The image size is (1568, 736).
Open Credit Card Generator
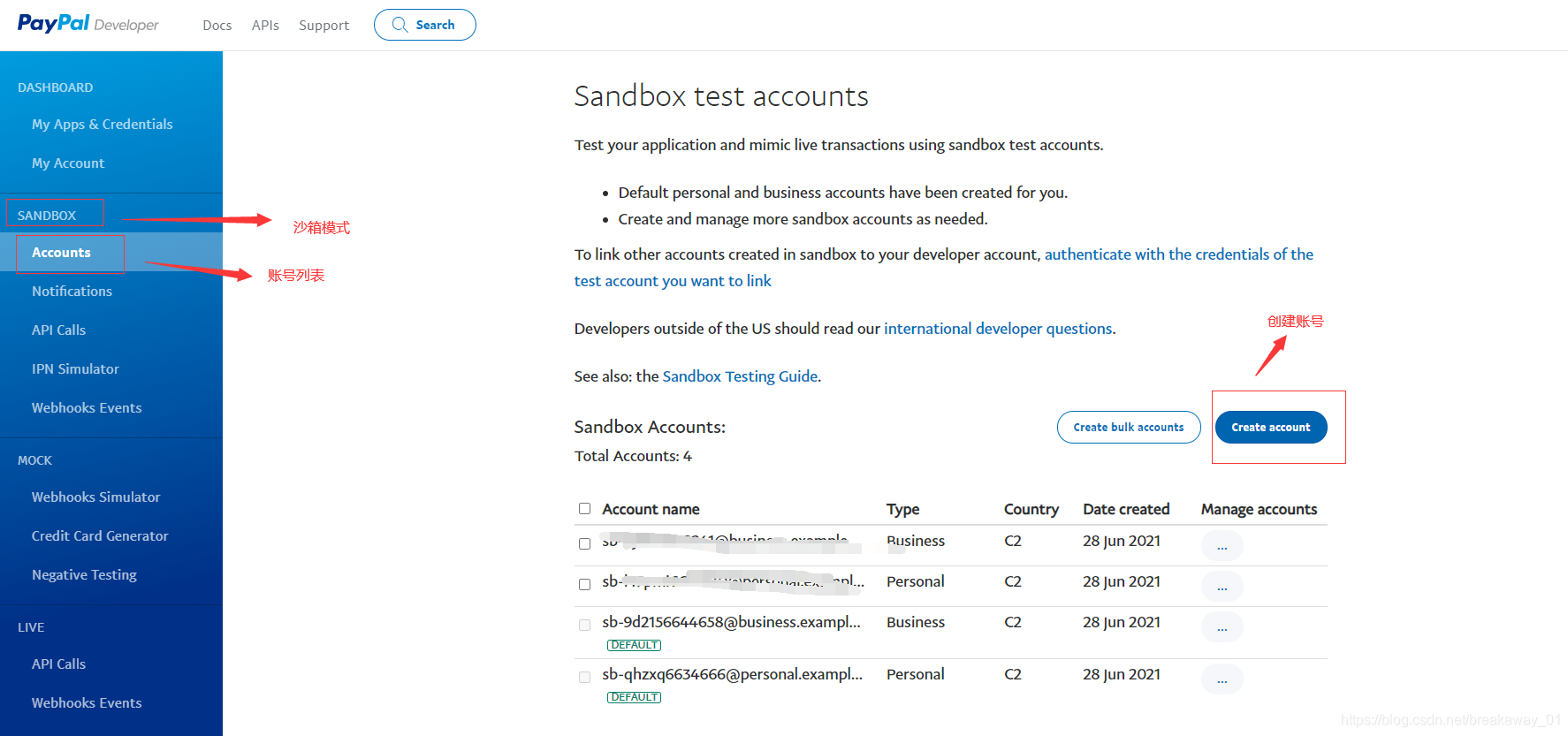(100, 535)
